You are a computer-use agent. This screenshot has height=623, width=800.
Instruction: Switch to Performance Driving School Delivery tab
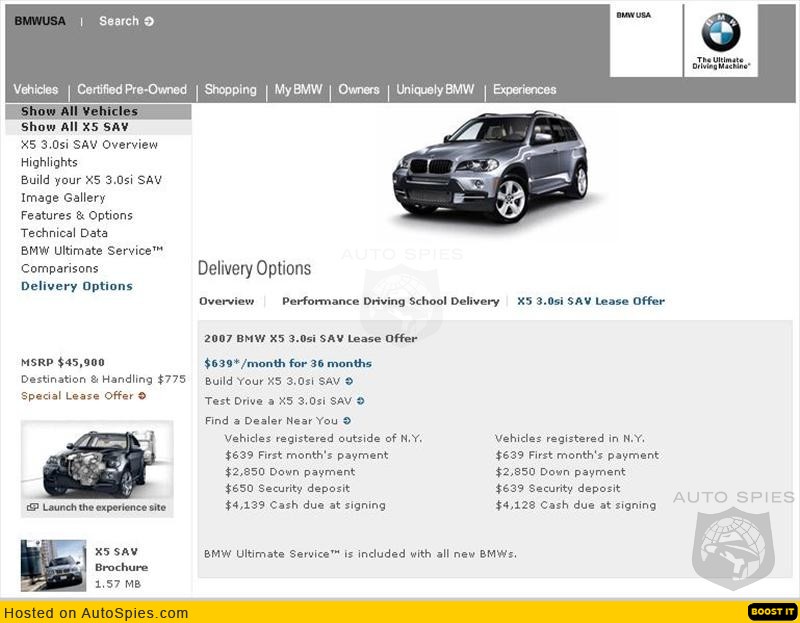pos(390,301)
